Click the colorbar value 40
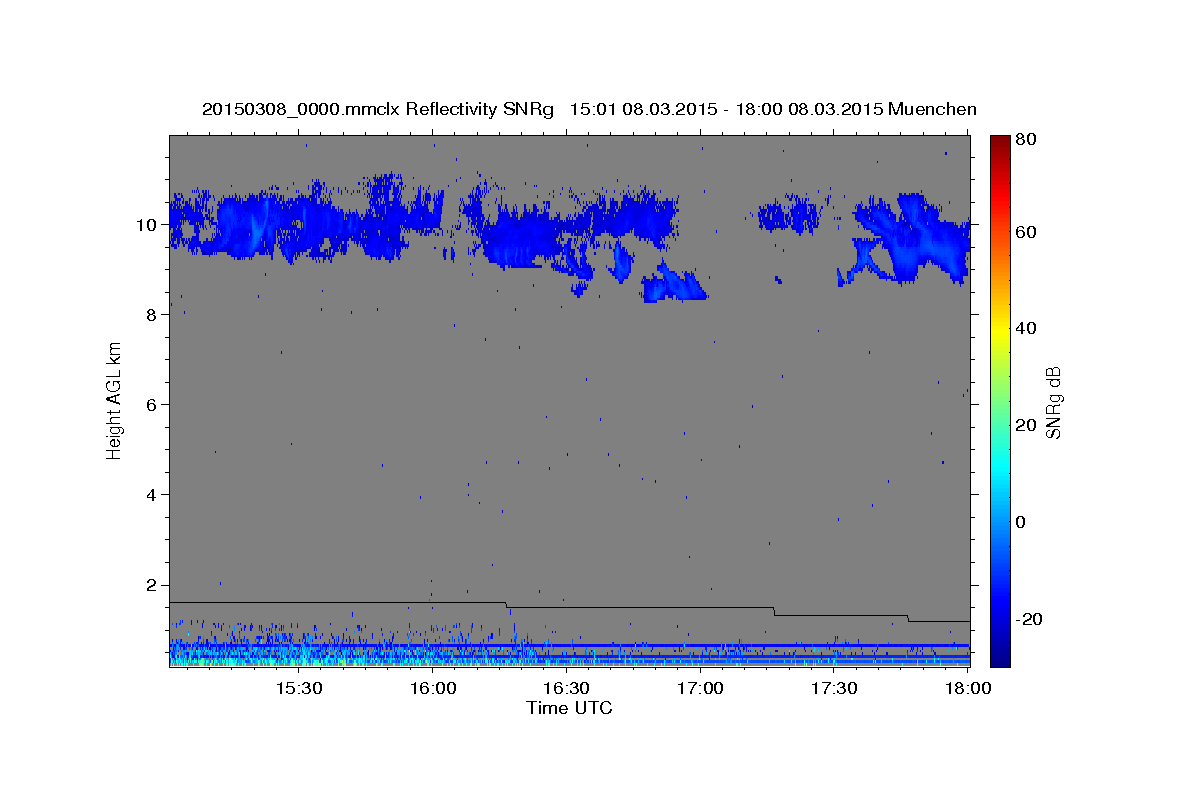Screen dimensions: 1200x800 pos(1025,328)
